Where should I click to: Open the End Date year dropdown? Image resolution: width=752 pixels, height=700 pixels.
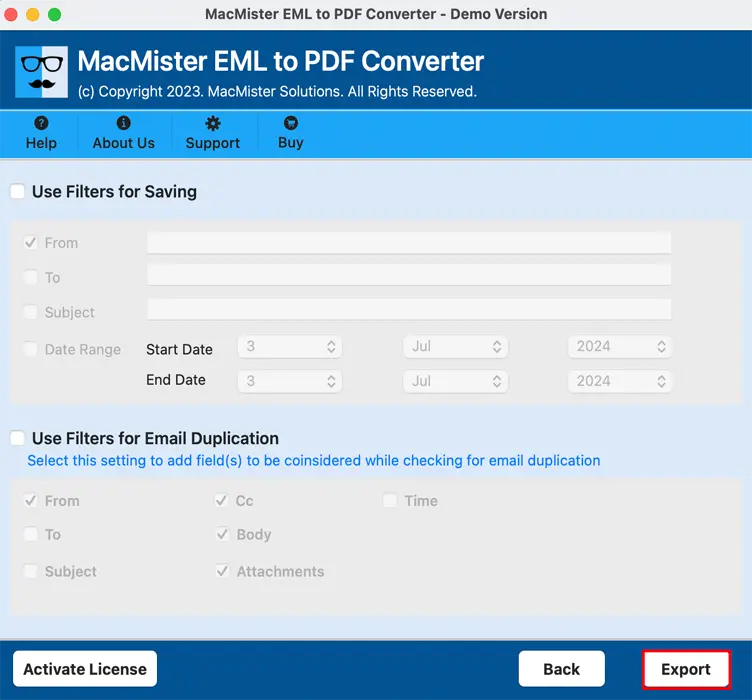pos(620,381)
